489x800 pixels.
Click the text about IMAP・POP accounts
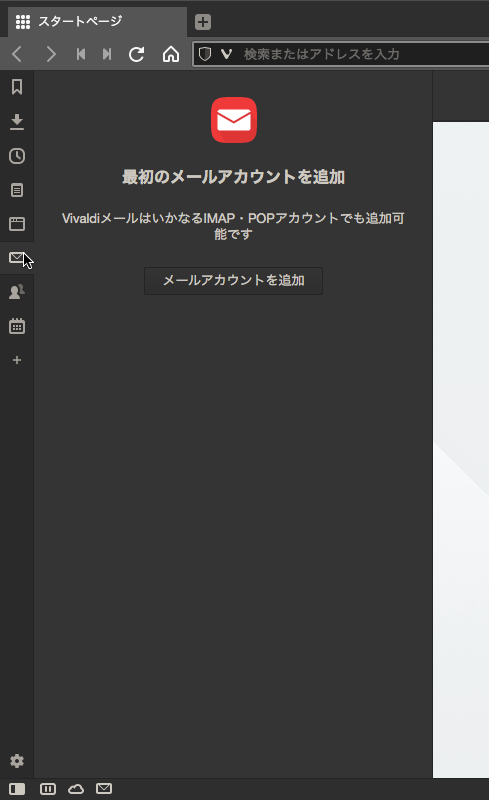click(233, 226)
